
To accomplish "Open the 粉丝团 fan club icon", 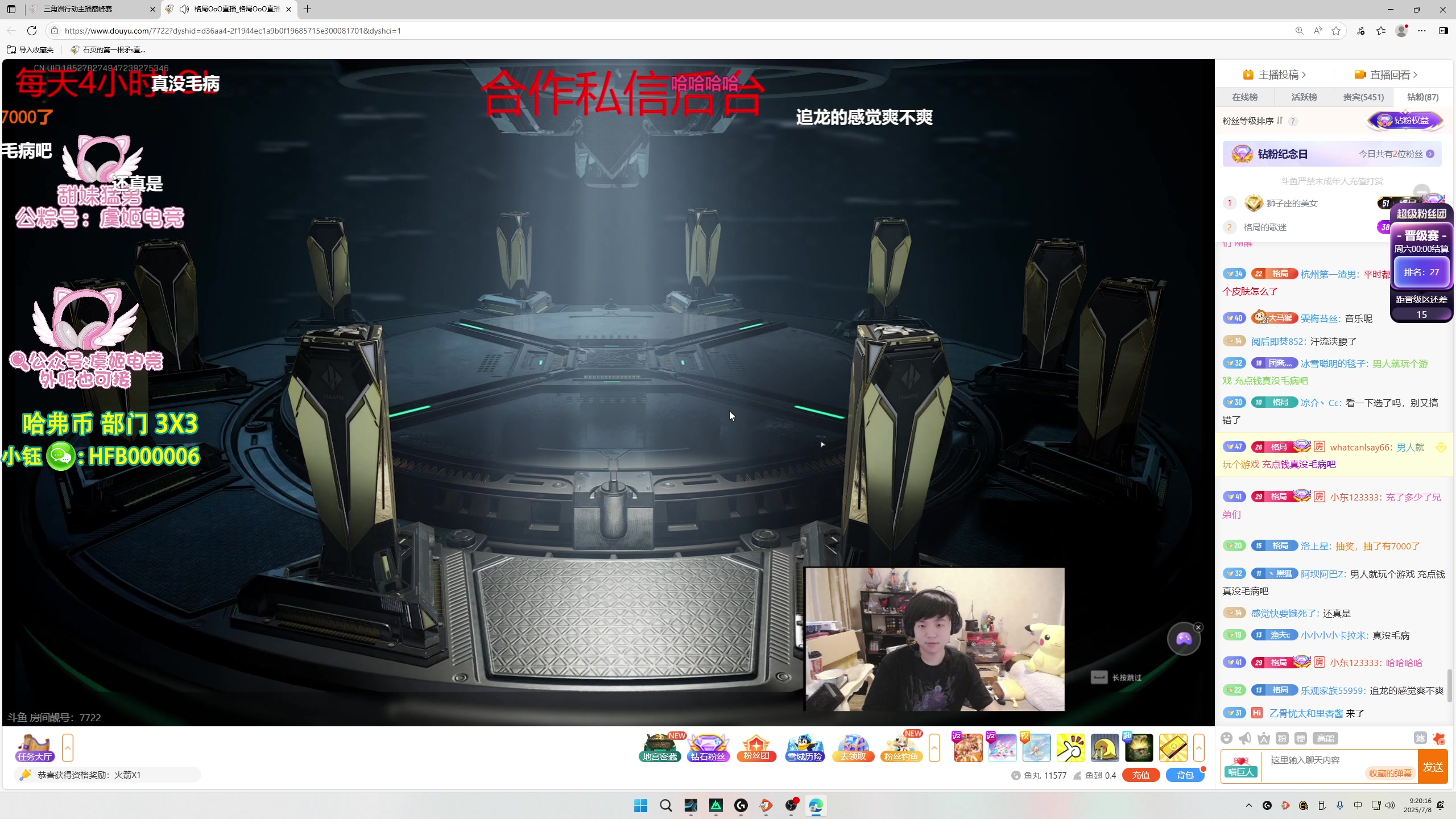I will click(756, 747).
